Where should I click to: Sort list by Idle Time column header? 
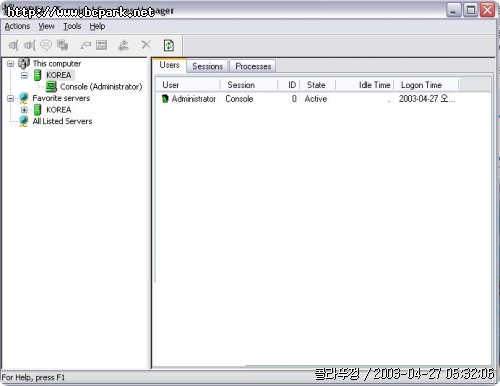[365, 85]
